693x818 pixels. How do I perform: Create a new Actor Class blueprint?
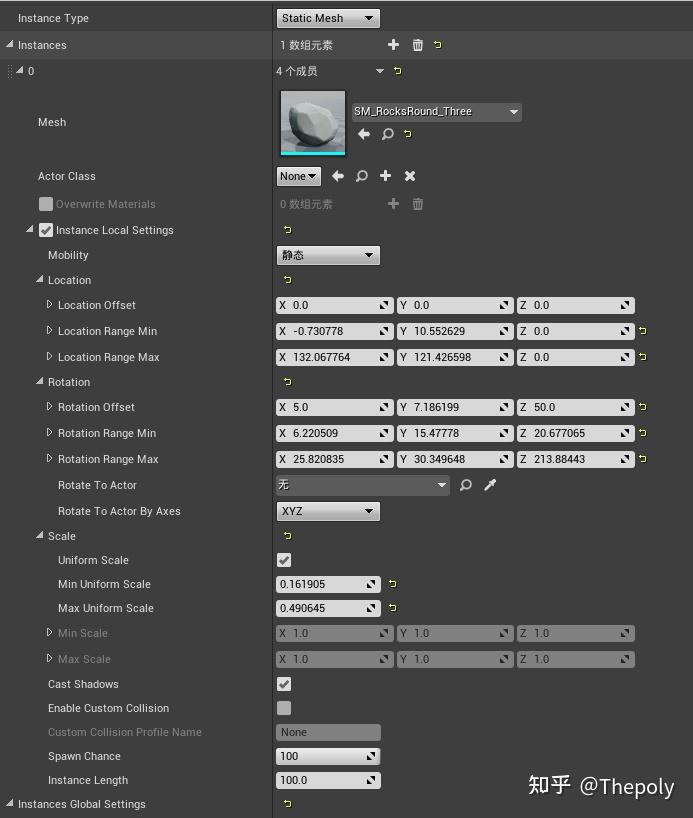click(386, 176)
